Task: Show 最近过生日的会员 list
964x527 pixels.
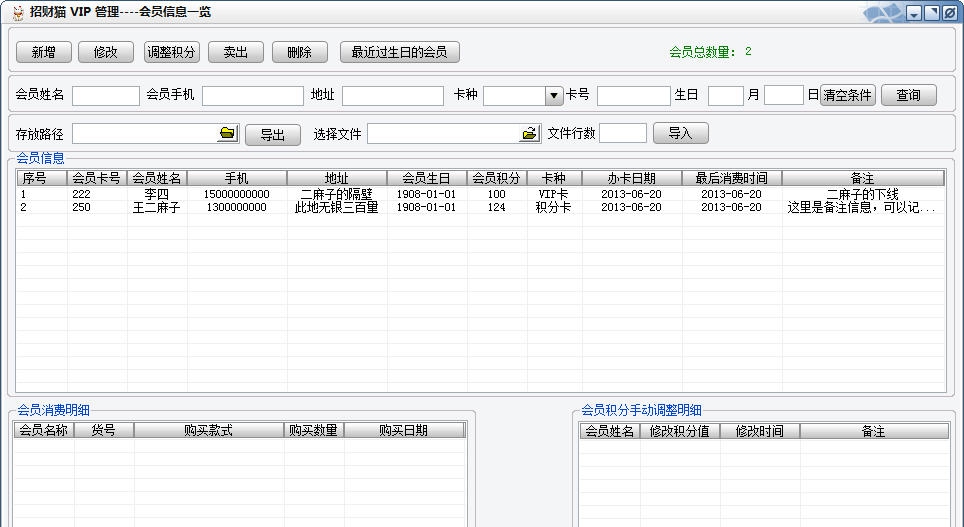Action: pos(399,52)
